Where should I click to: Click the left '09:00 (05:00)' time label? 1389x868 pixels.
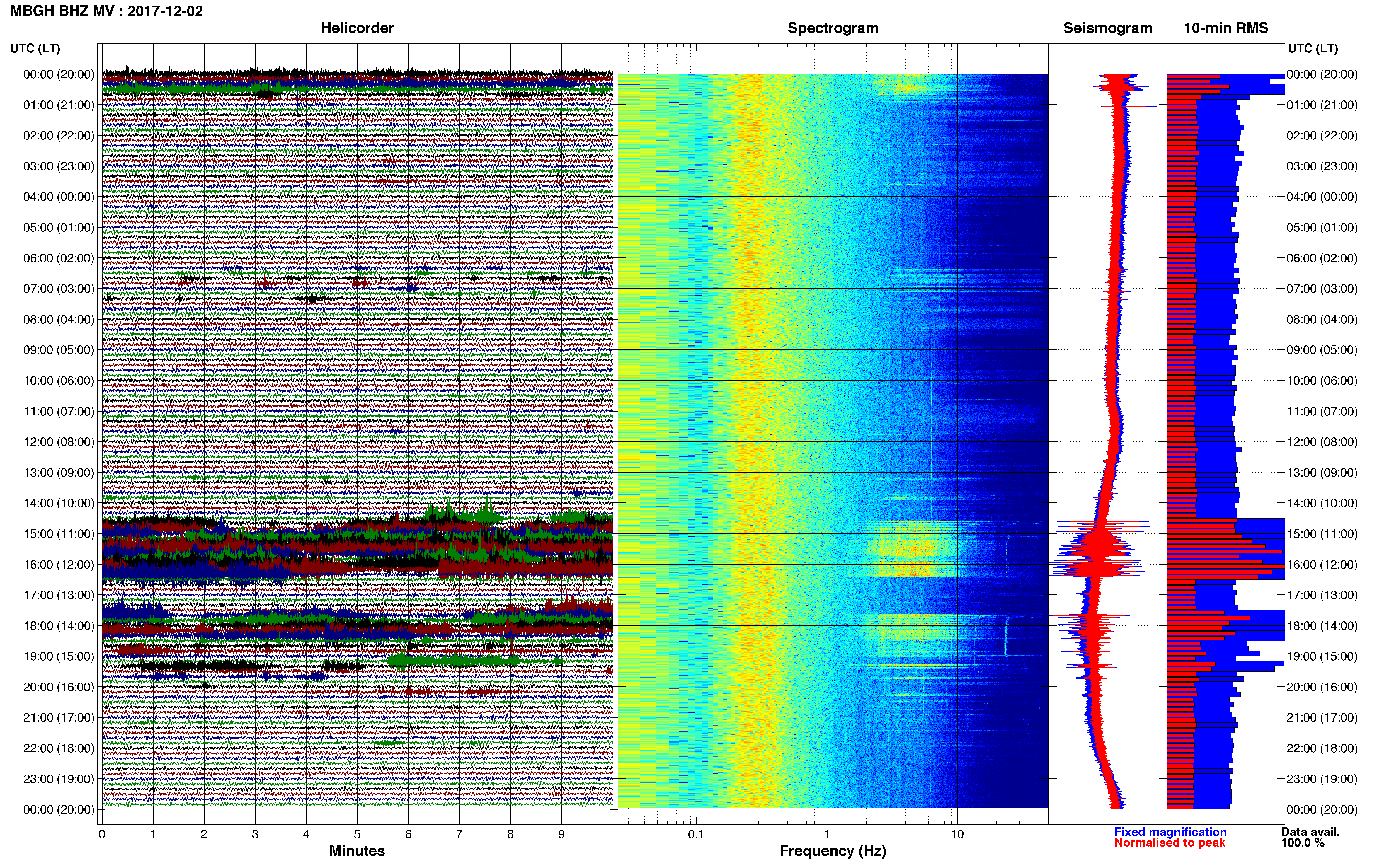(59, 350)
